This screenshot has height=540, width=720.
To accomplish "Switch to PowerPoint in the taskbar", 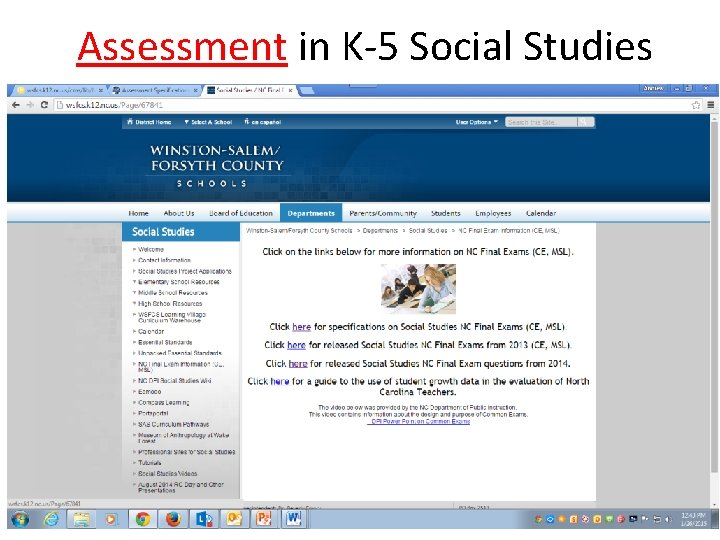I will pyautogui.click(x=264, y=519).
